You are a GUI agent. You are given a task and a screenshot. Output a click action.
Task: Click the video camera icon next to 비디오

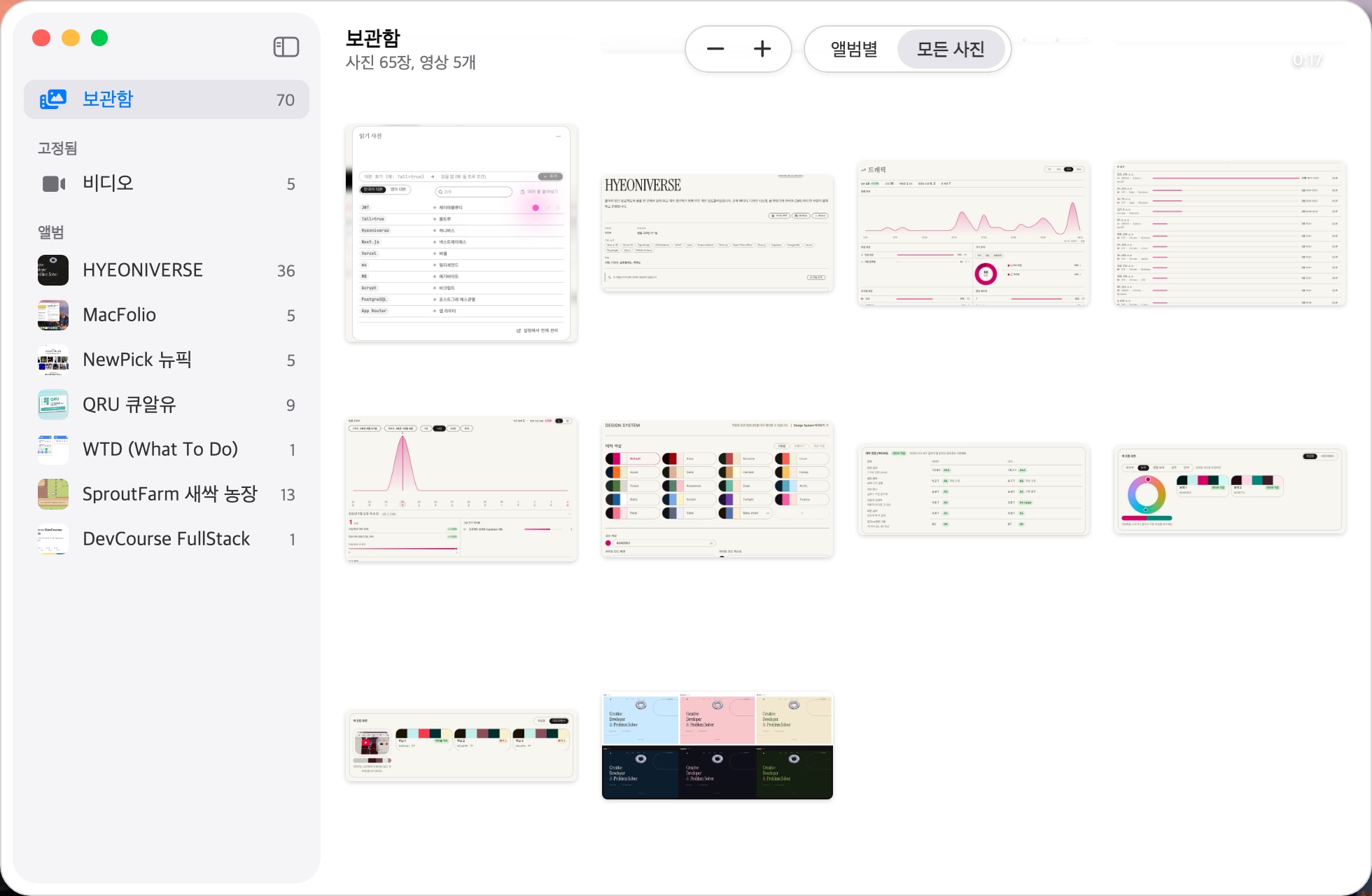pos(53,183)
